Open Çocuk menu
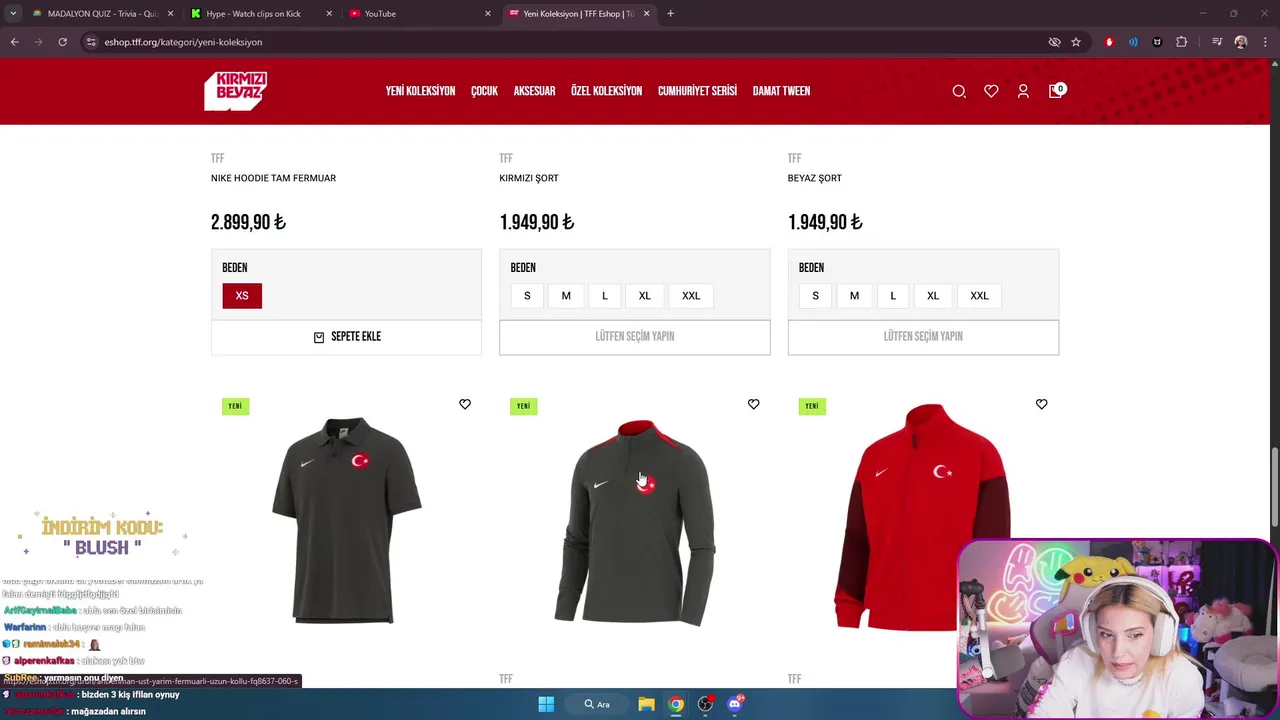 pos(484,91)
